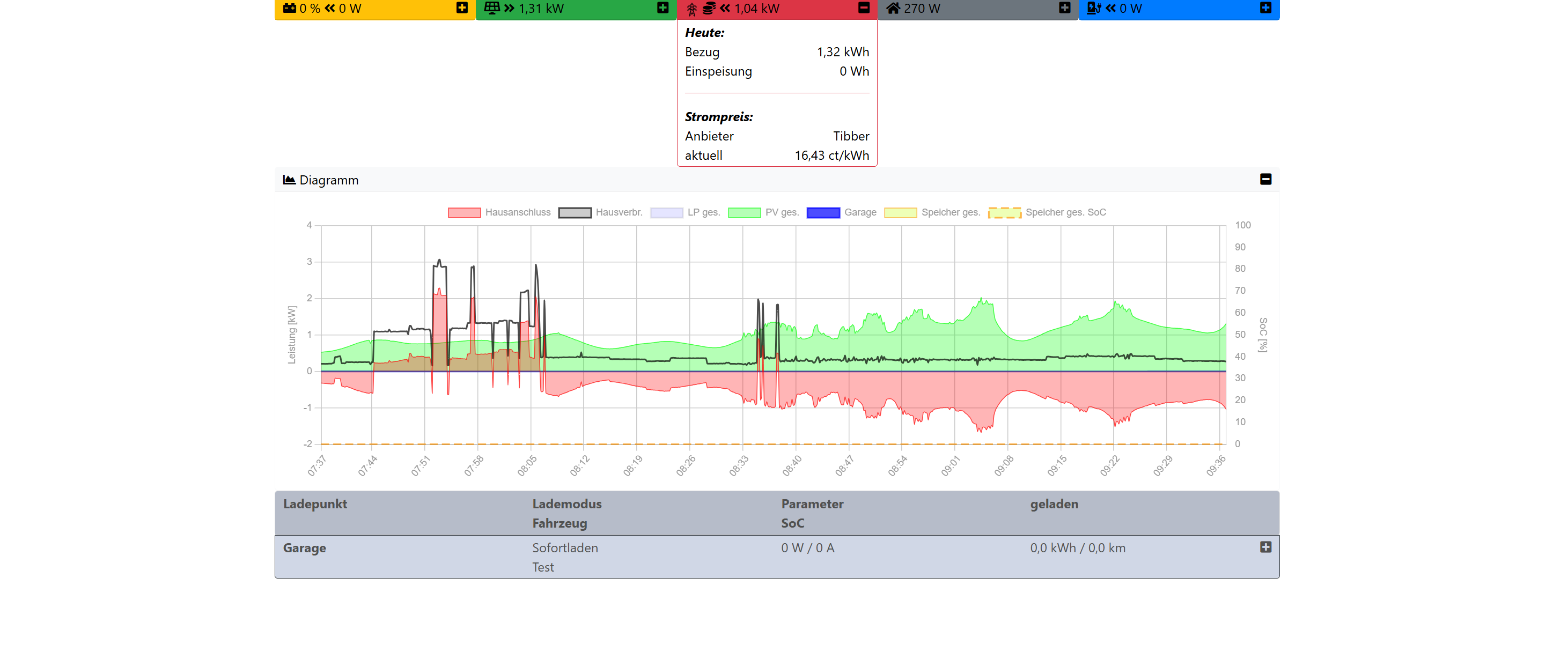Click the Garage charge point name
The height and width of the screenshot is (652, 1568).
point(304,547)
